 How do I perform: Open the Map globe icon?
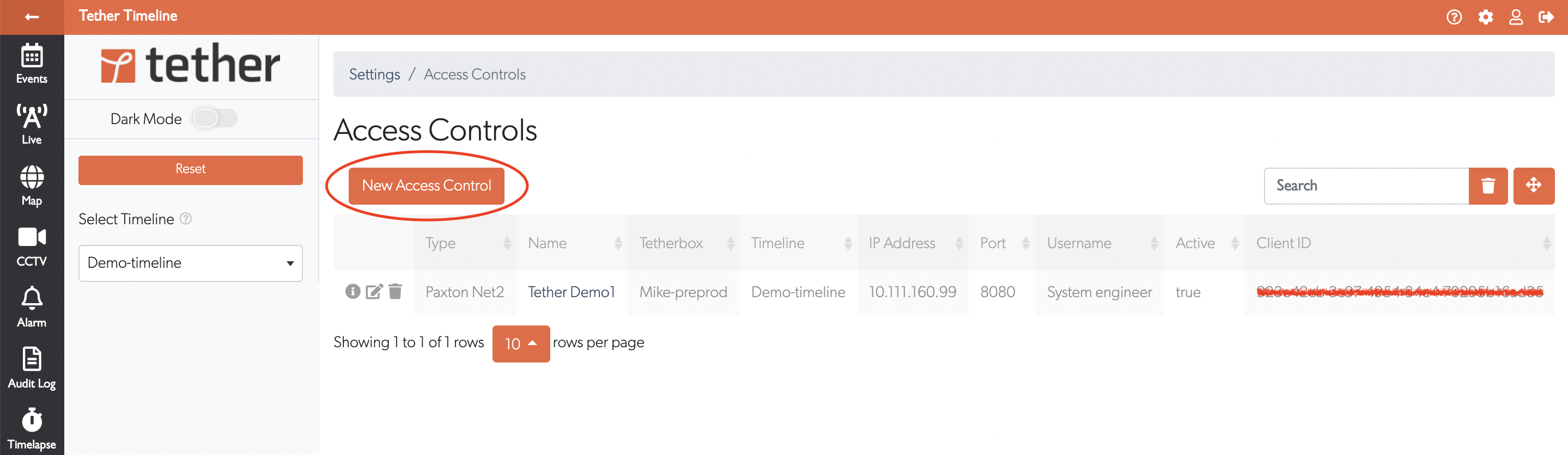tap(32, 185)
